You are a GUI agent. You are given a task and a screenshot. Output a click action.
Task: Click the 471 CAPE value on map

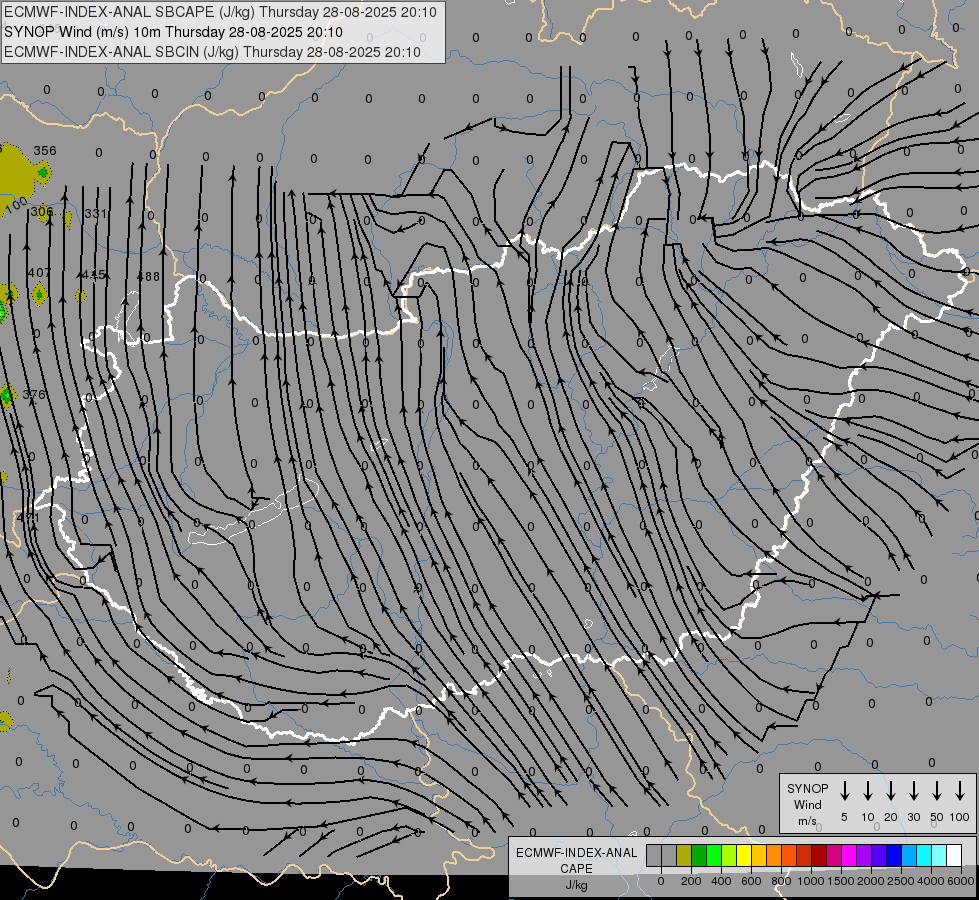[x=28, y=517]
